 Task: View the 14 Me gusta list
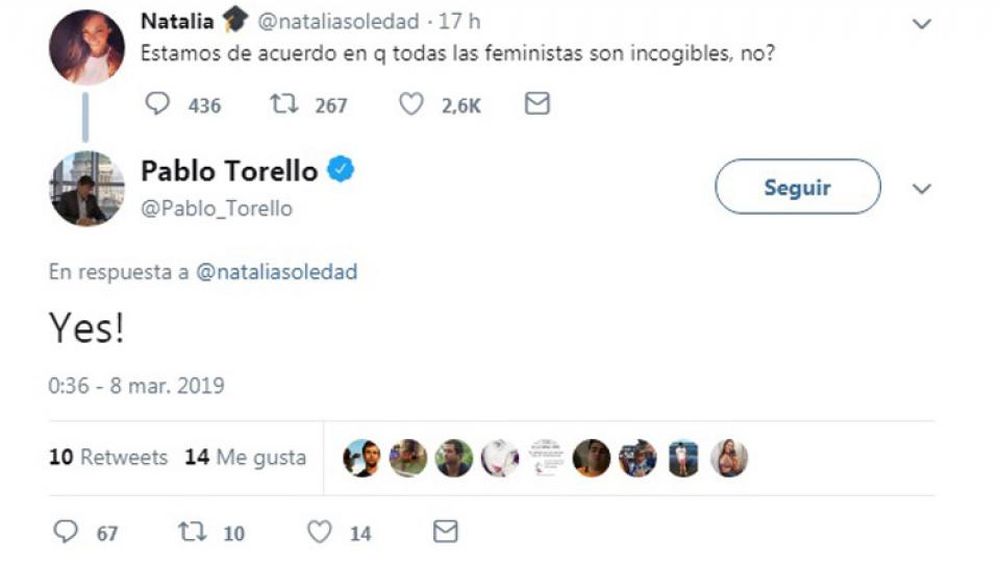coord(246,457)
